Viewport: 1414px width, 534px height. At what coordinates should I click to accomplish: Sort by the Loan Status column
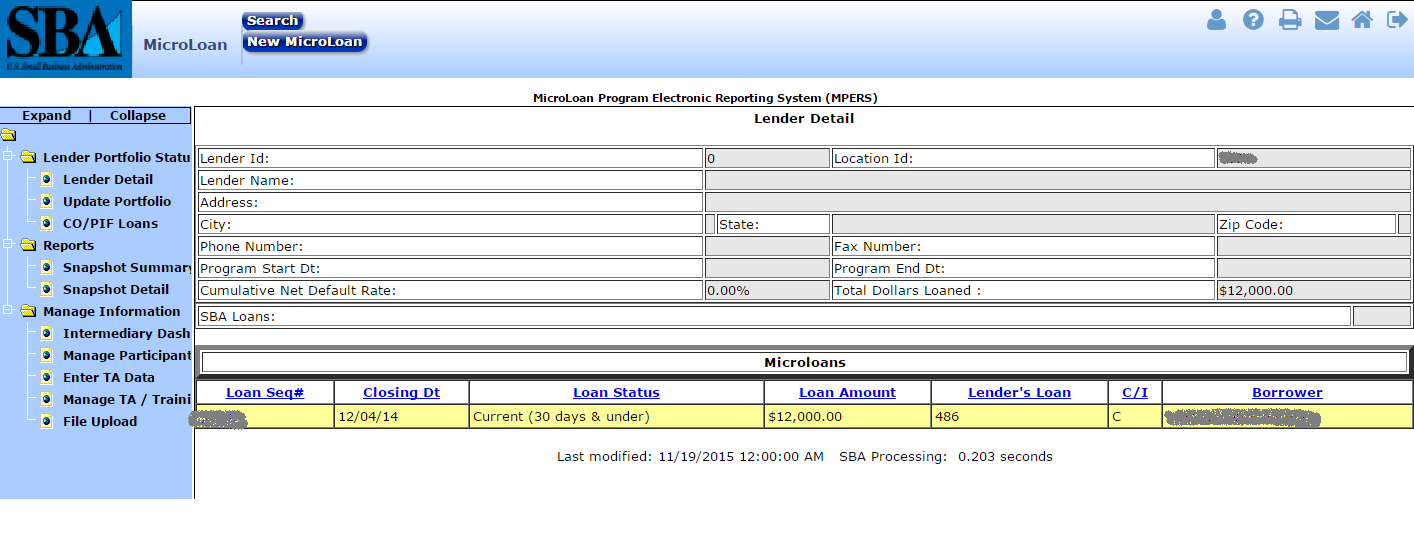tap(616, 392)
